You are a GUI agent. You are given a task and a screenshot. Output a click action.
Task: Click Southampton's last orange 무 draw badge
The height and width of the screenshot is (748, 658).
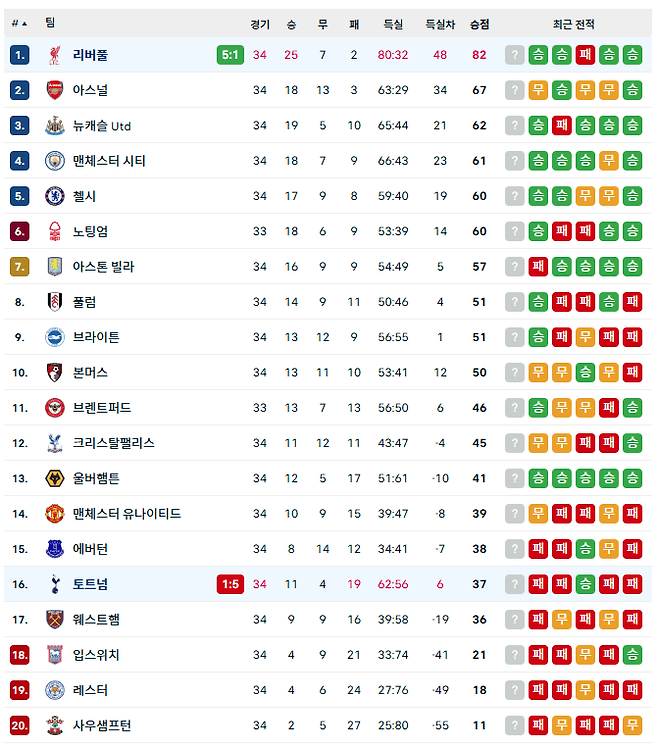coord(632,726)
